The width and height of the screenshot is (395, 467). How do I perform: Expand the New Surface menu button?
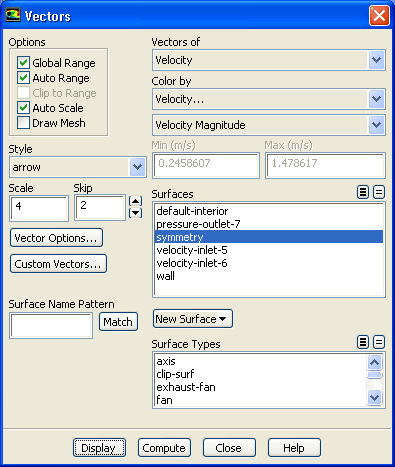193,319
